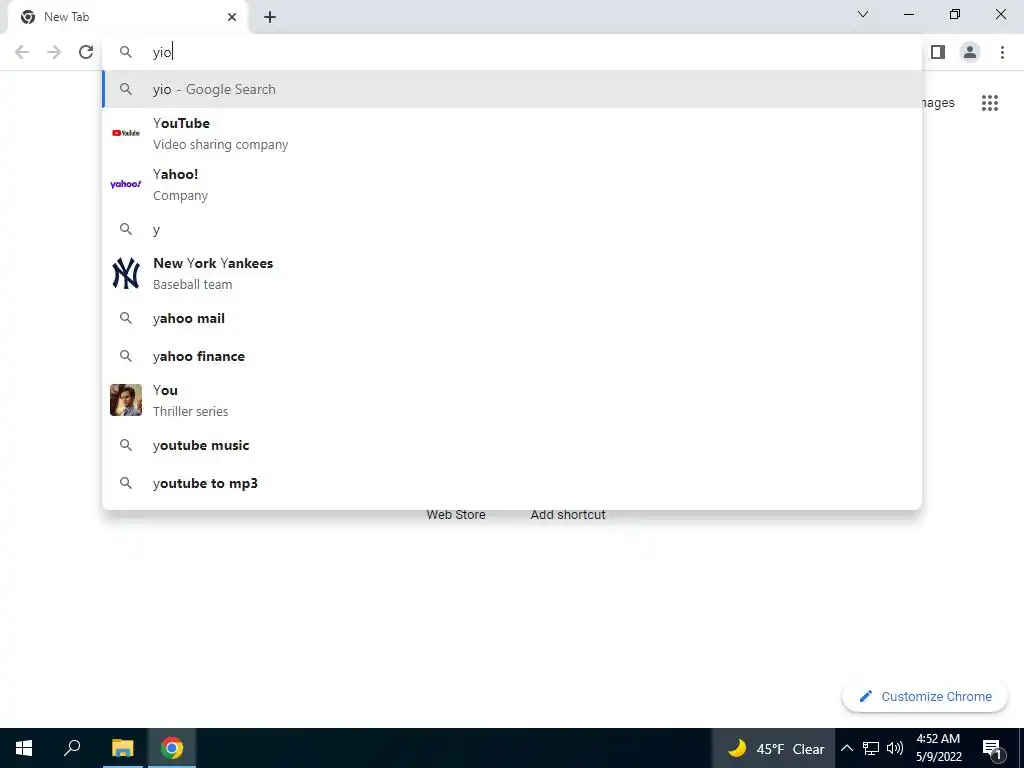Viewport: 1024px width, 768px height.
Task: Open the volume tray icon
Action: [x=895, y=748]
